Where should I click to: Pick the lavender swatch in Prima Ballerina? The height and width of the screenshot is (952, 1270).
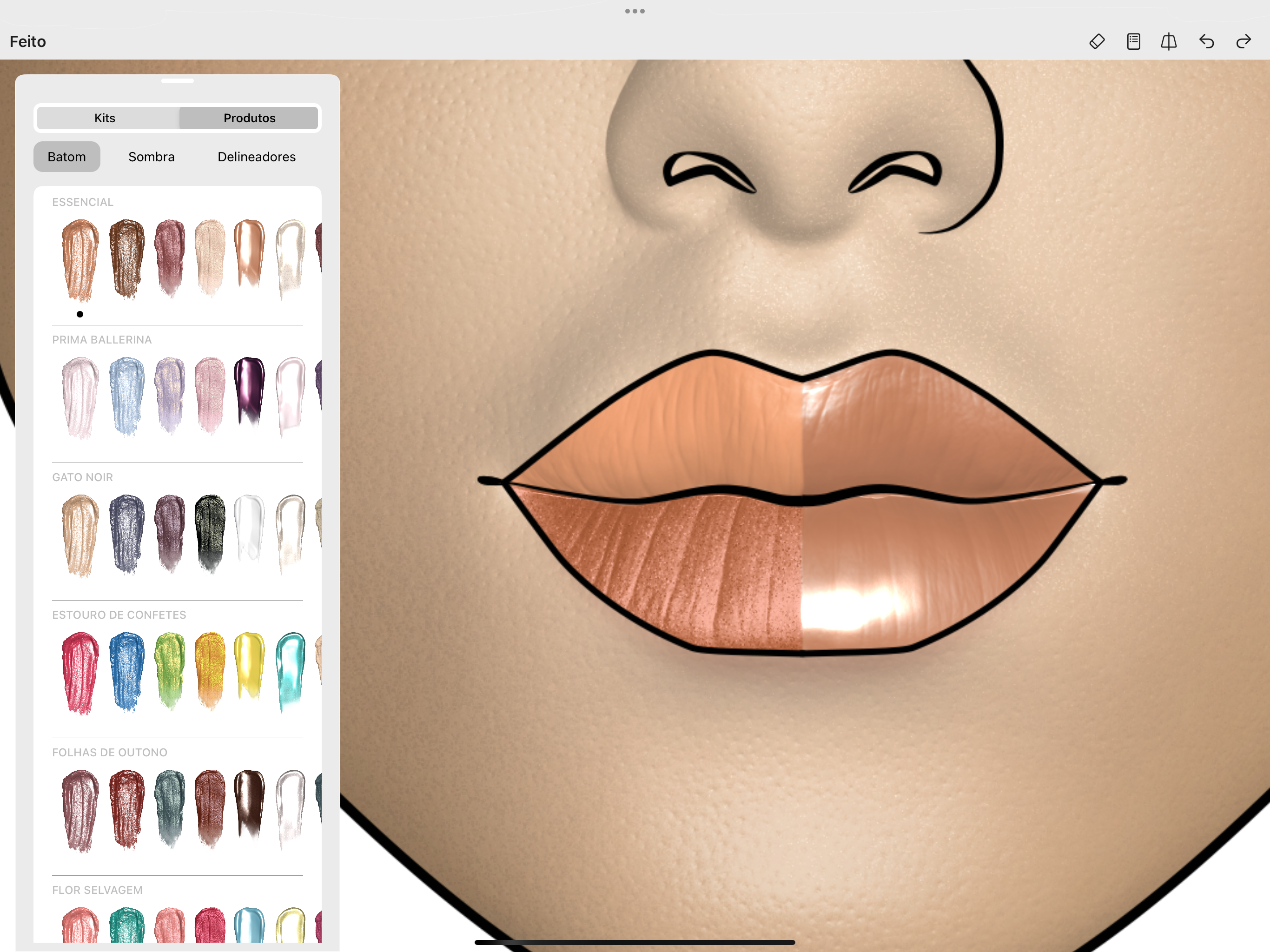[x=170, y=396]
